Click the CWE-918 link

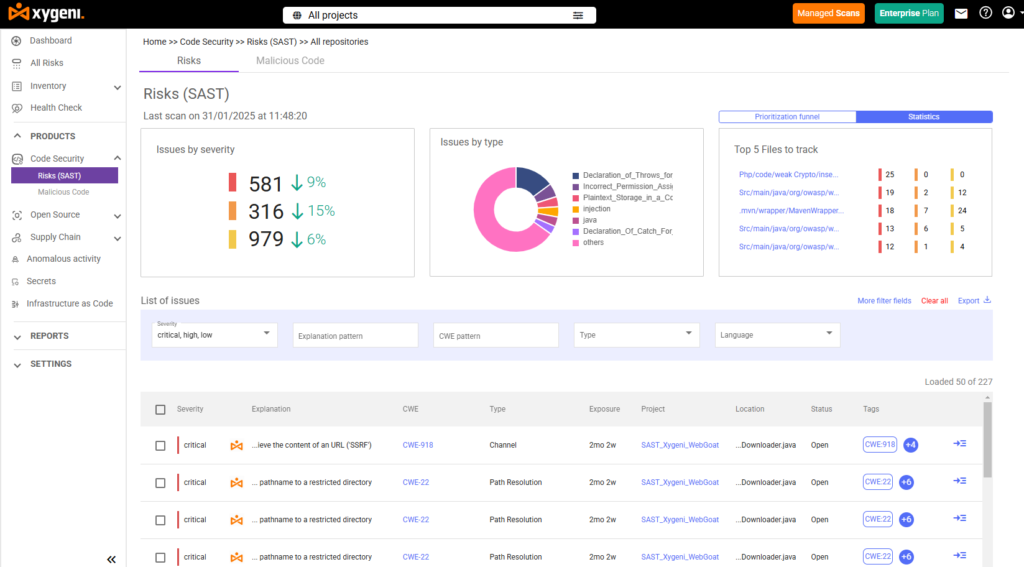click(418, 446)
